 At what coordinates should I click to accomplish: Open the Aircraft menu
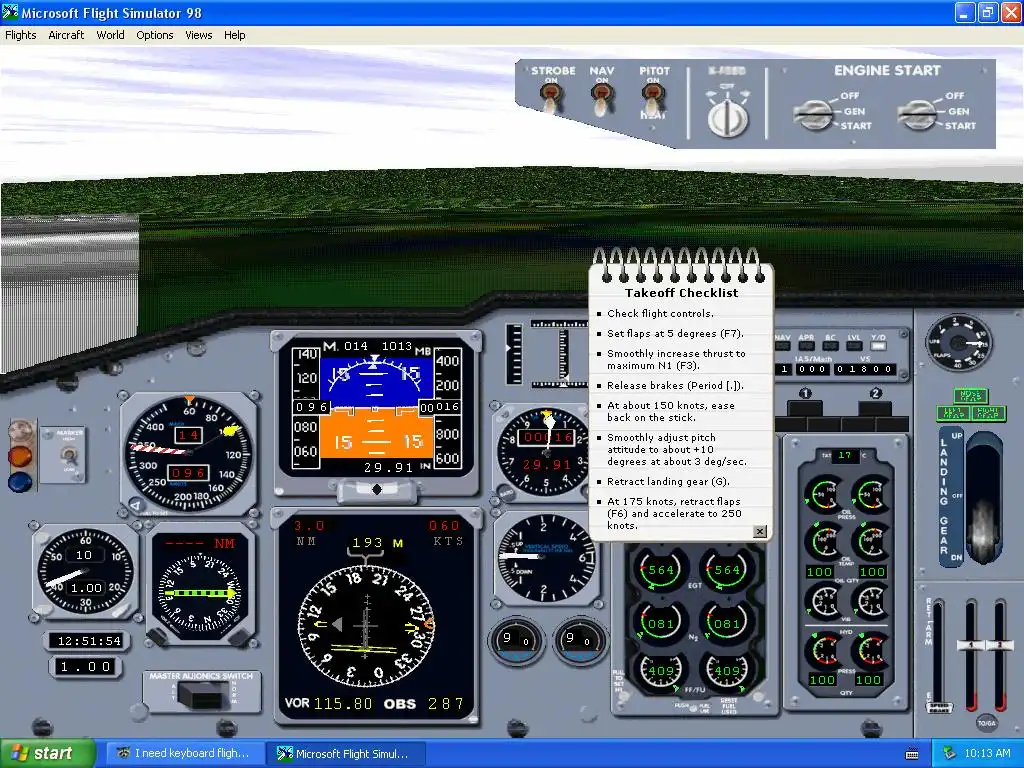coord(66,35)
